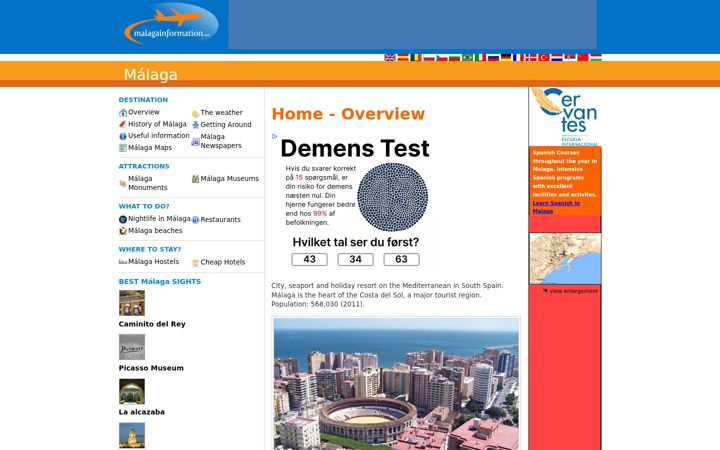The width and height of the screenshot is (720, 450).
Task: Open La alcazaba thumbnail image
Action: pos(132,391)
